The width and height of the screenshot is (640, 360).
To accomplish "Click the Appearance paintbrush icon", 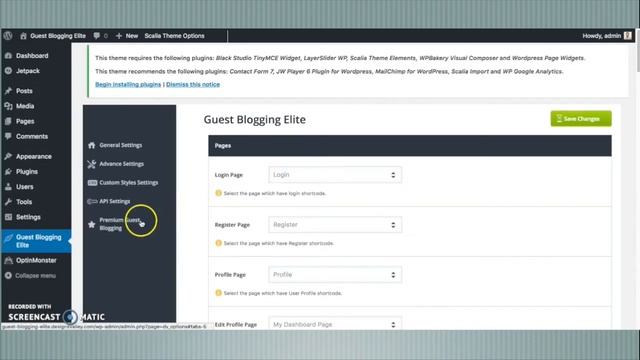I will (x=8, y=156).
